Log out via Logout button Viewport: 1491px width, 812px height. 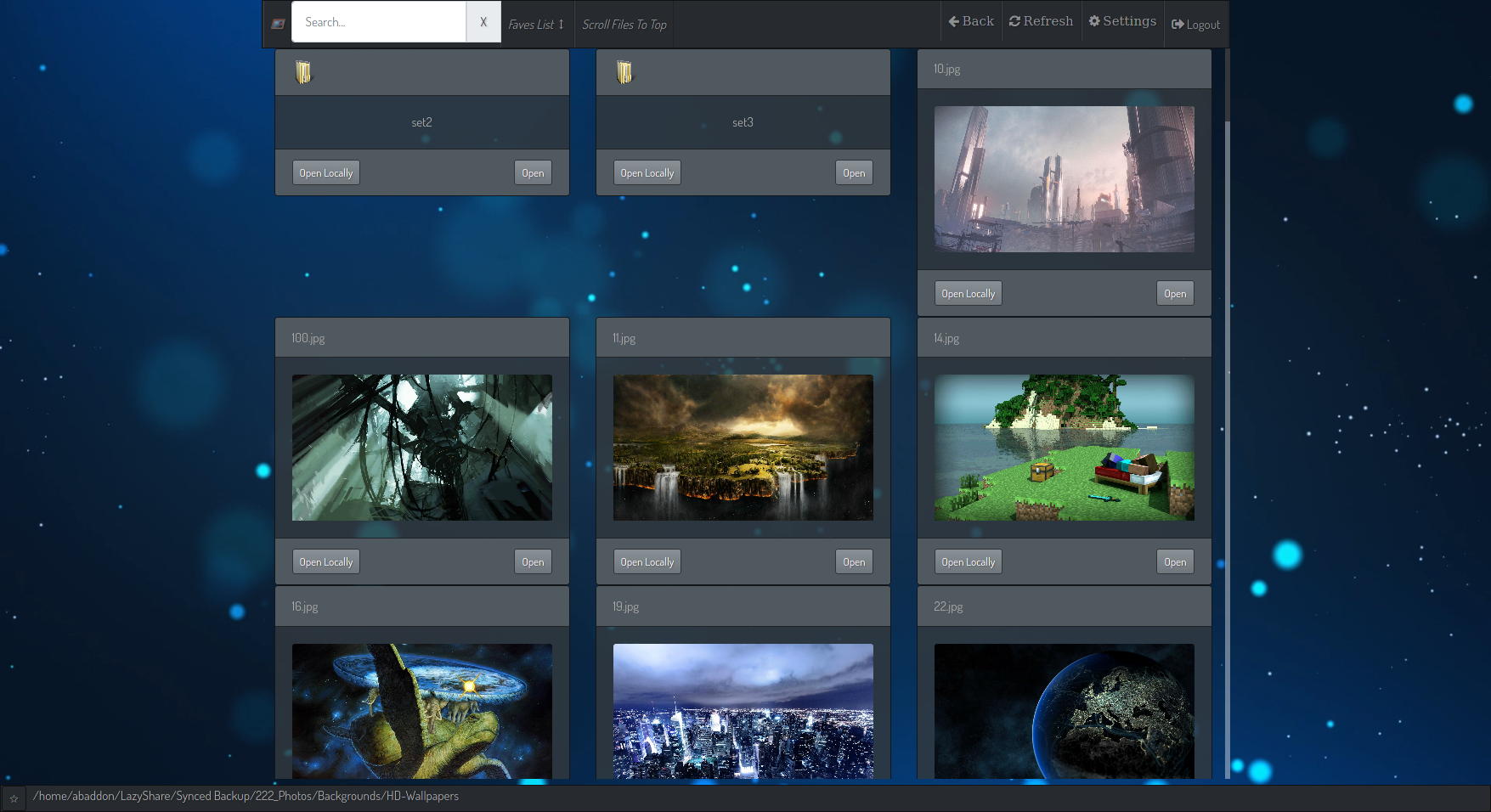[1195, 25]
